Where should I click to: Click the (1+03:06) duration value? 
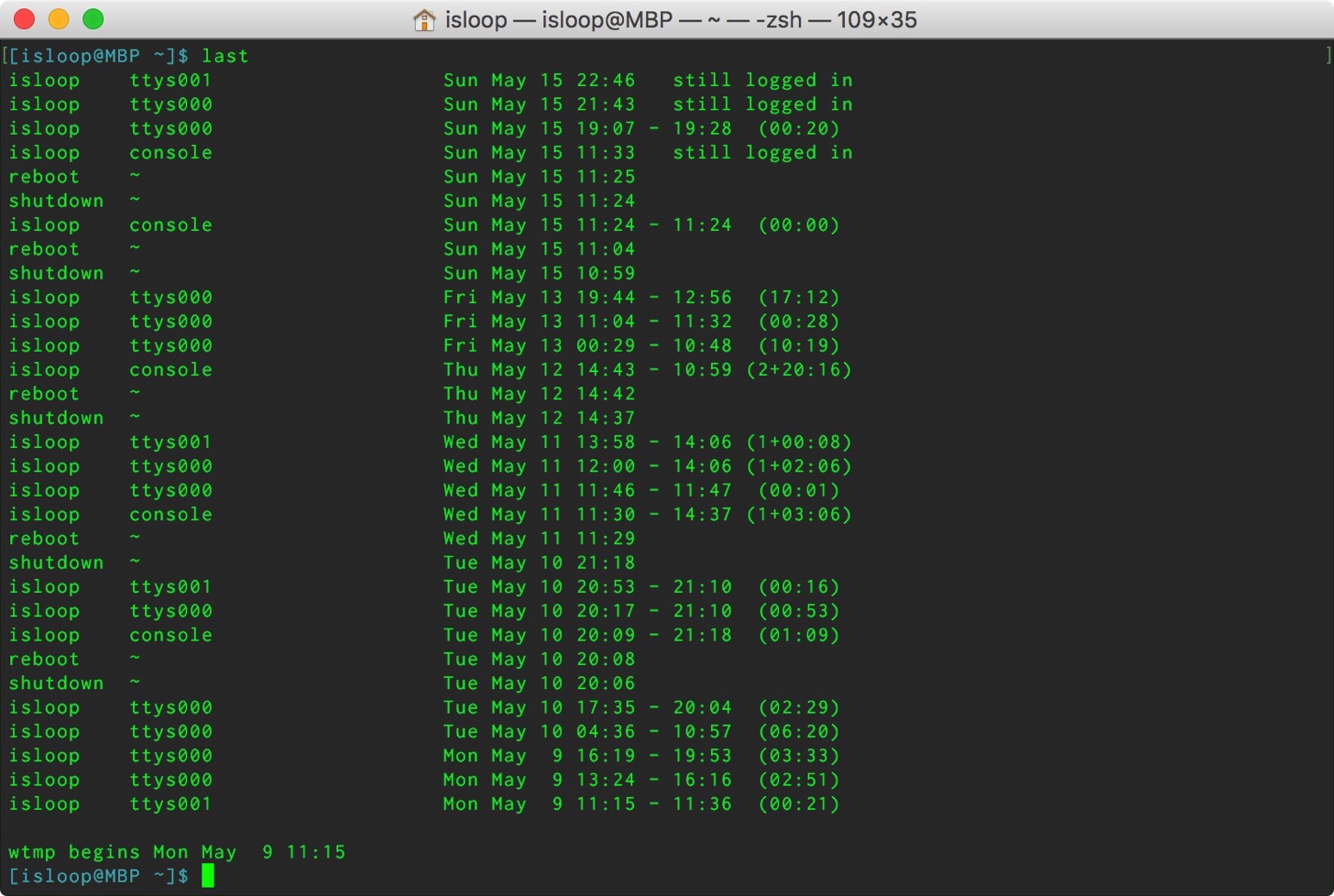click(x=799, y=515)
